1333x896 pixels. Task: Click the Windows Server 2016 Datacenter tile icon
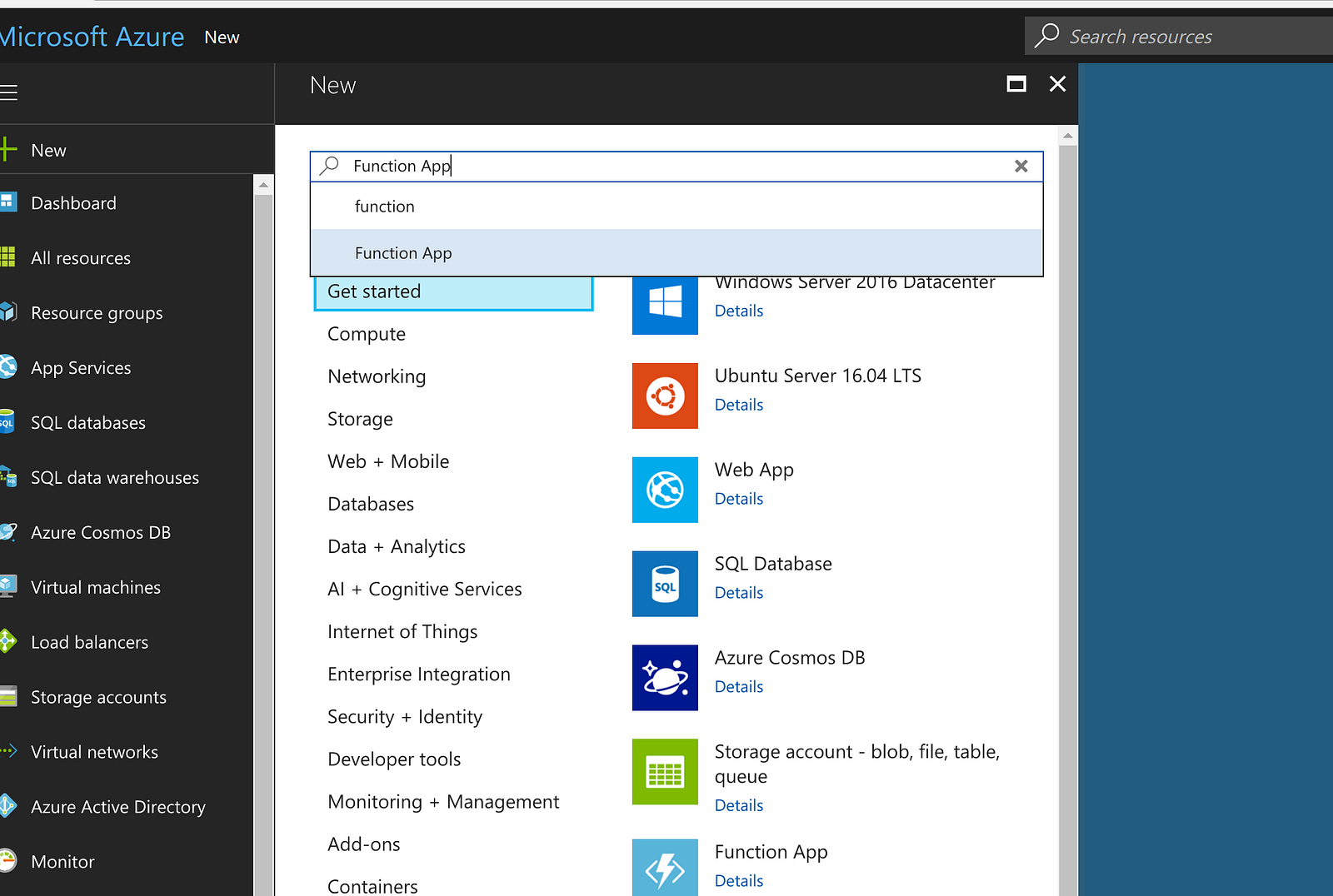pyautogui.click(x=665, y=306)
